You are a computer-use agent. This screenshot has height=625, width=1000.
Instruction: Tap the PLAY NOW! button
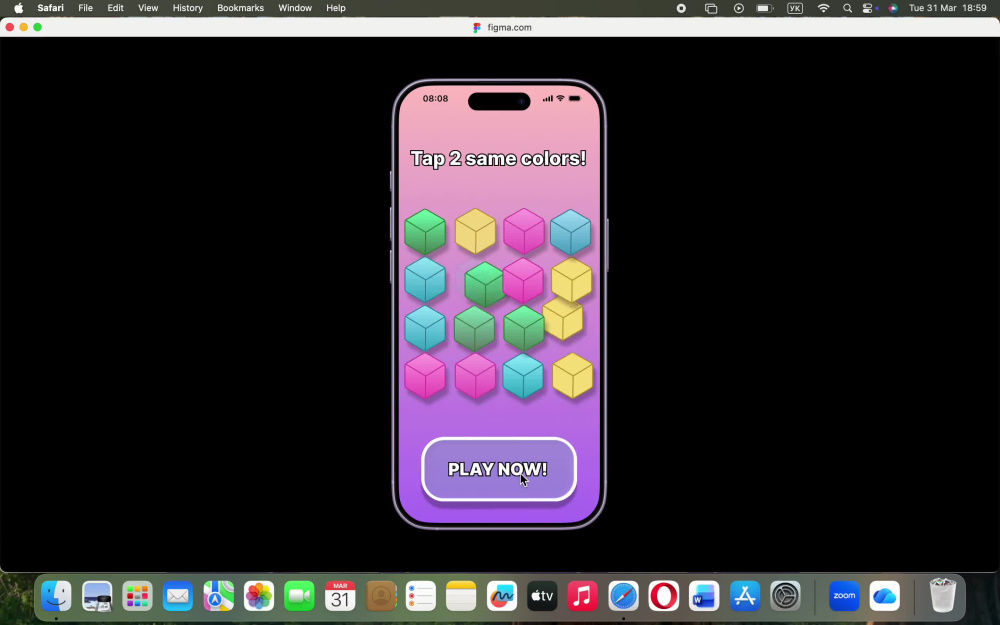pos(499,469)
